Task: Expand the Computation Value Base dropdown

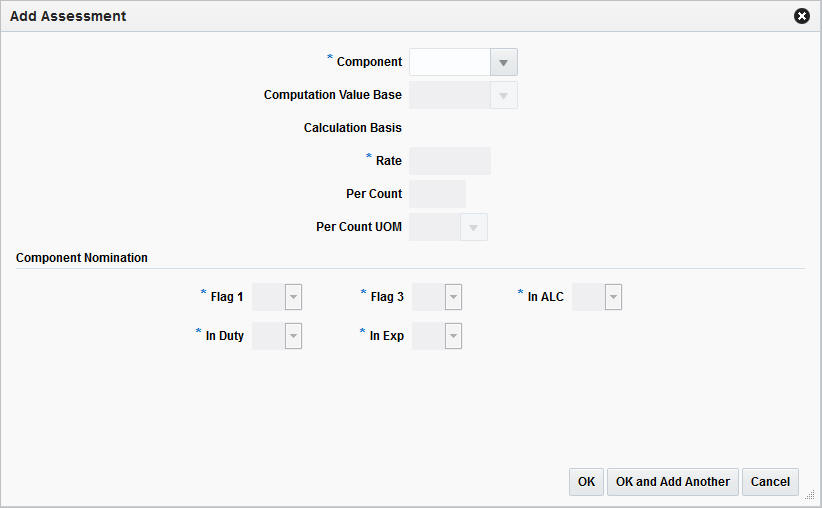Action: 504,96
